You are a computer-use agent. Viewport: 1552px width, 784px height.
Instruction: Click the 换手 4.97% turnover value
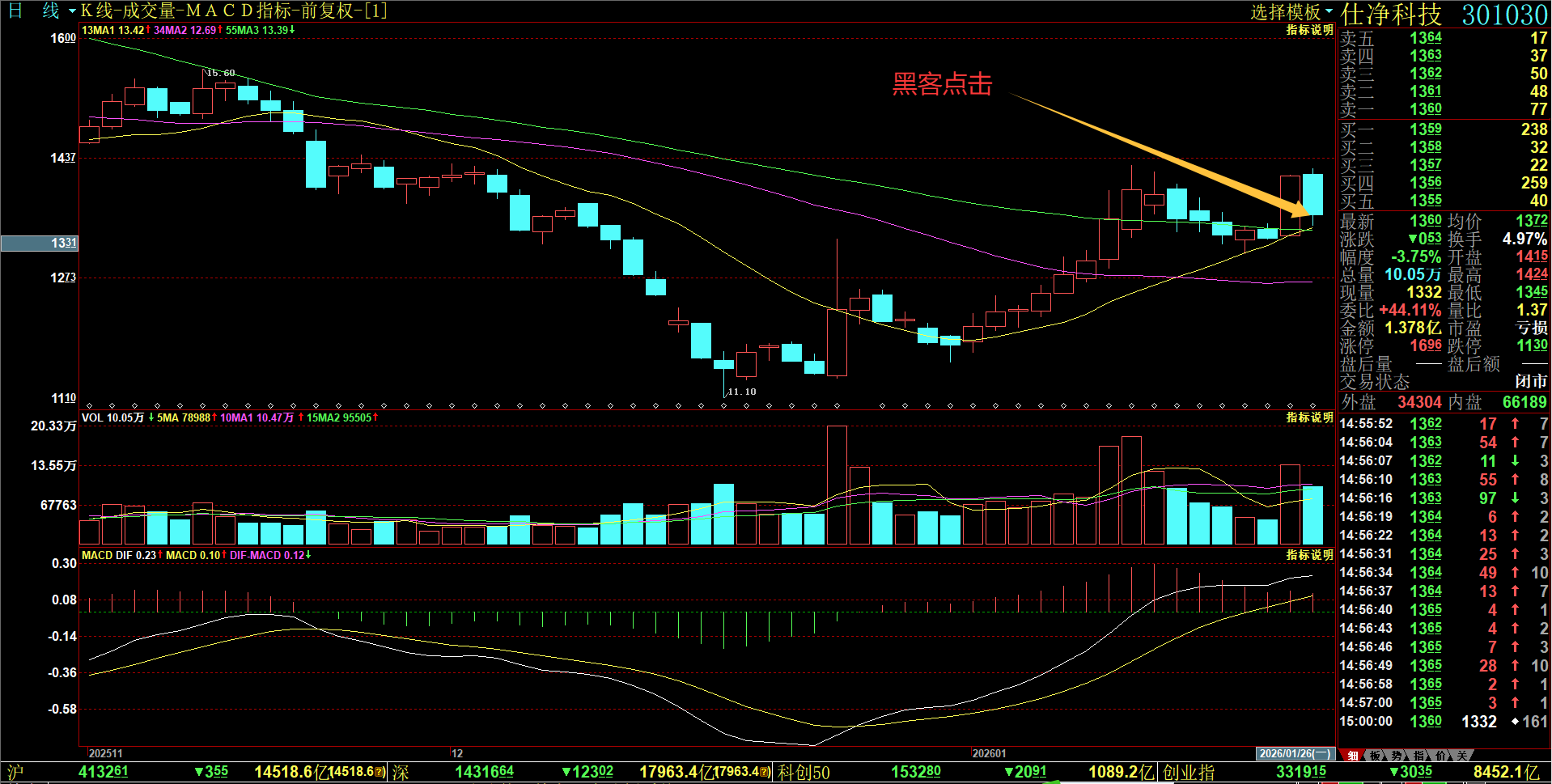[x=1524, y=239]
